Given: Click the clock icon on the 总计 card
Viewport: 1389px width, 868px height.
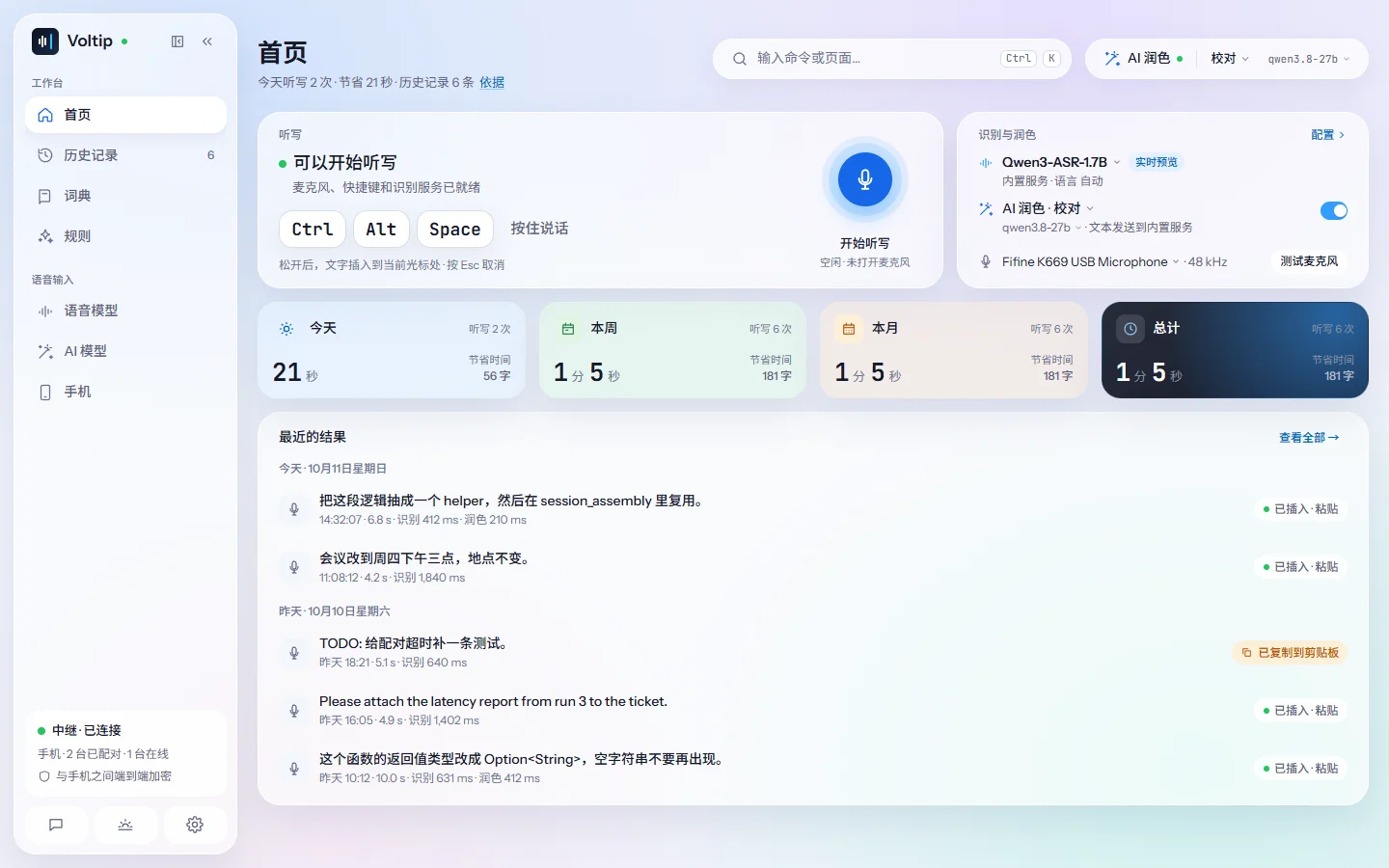Looking at the screenshot, I should point(1130,329).
